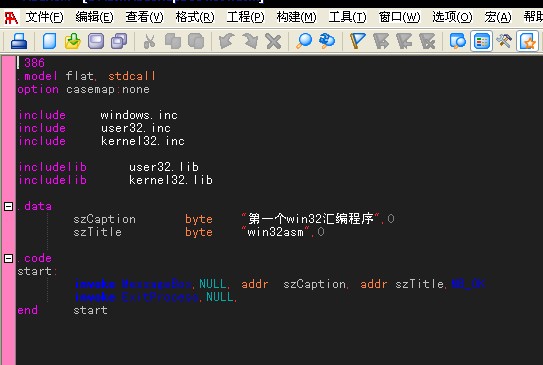Open the 格式(R) menu

click(x=195, y=17)
